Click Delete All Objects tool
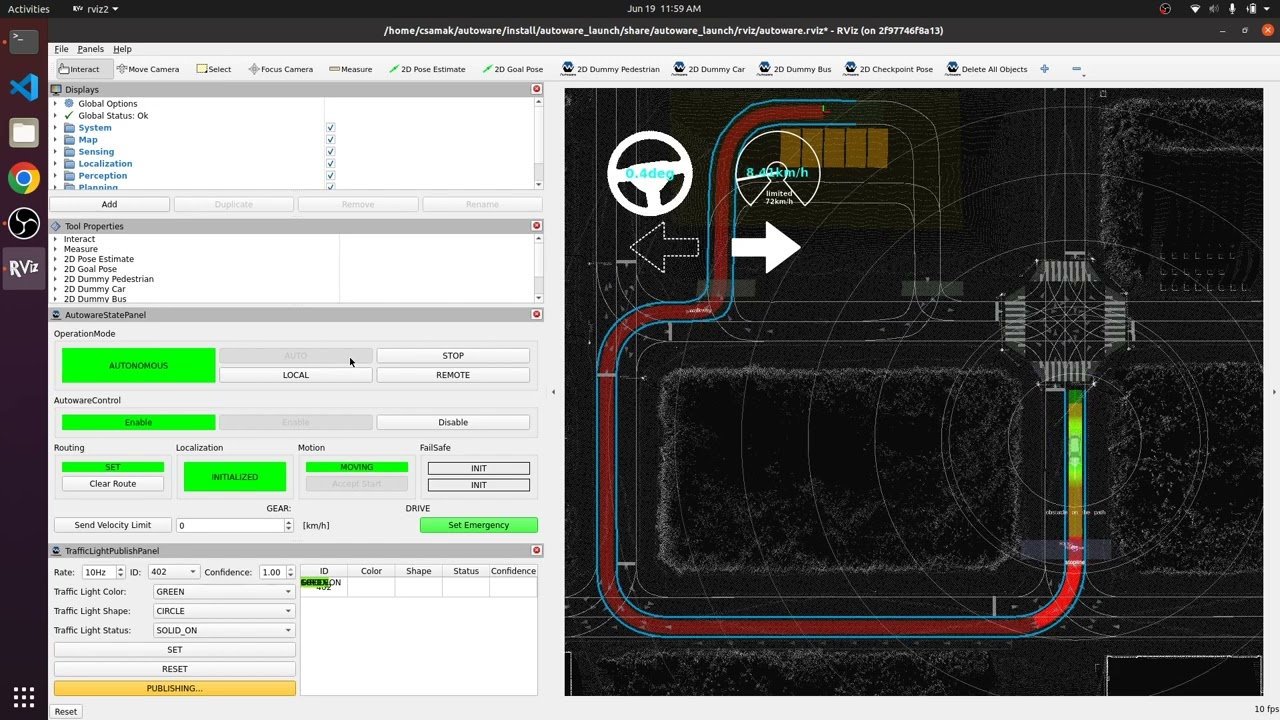 986,69
